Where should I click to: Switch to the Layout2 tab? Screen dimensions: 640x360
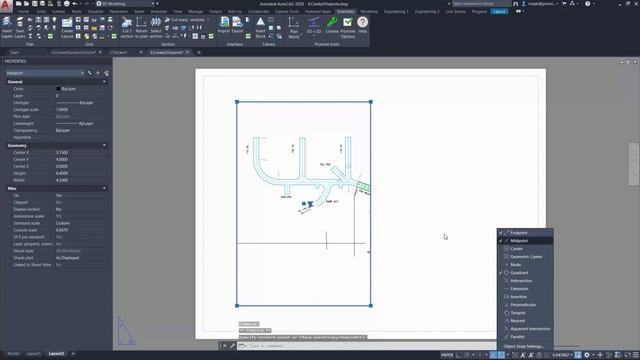[56, 354]
